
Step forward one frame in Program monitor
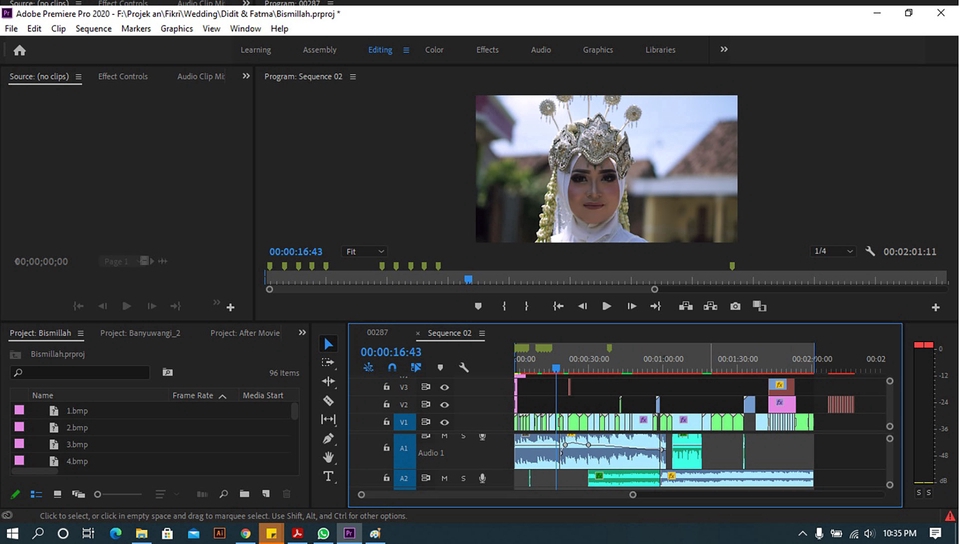tap(631, 306)
